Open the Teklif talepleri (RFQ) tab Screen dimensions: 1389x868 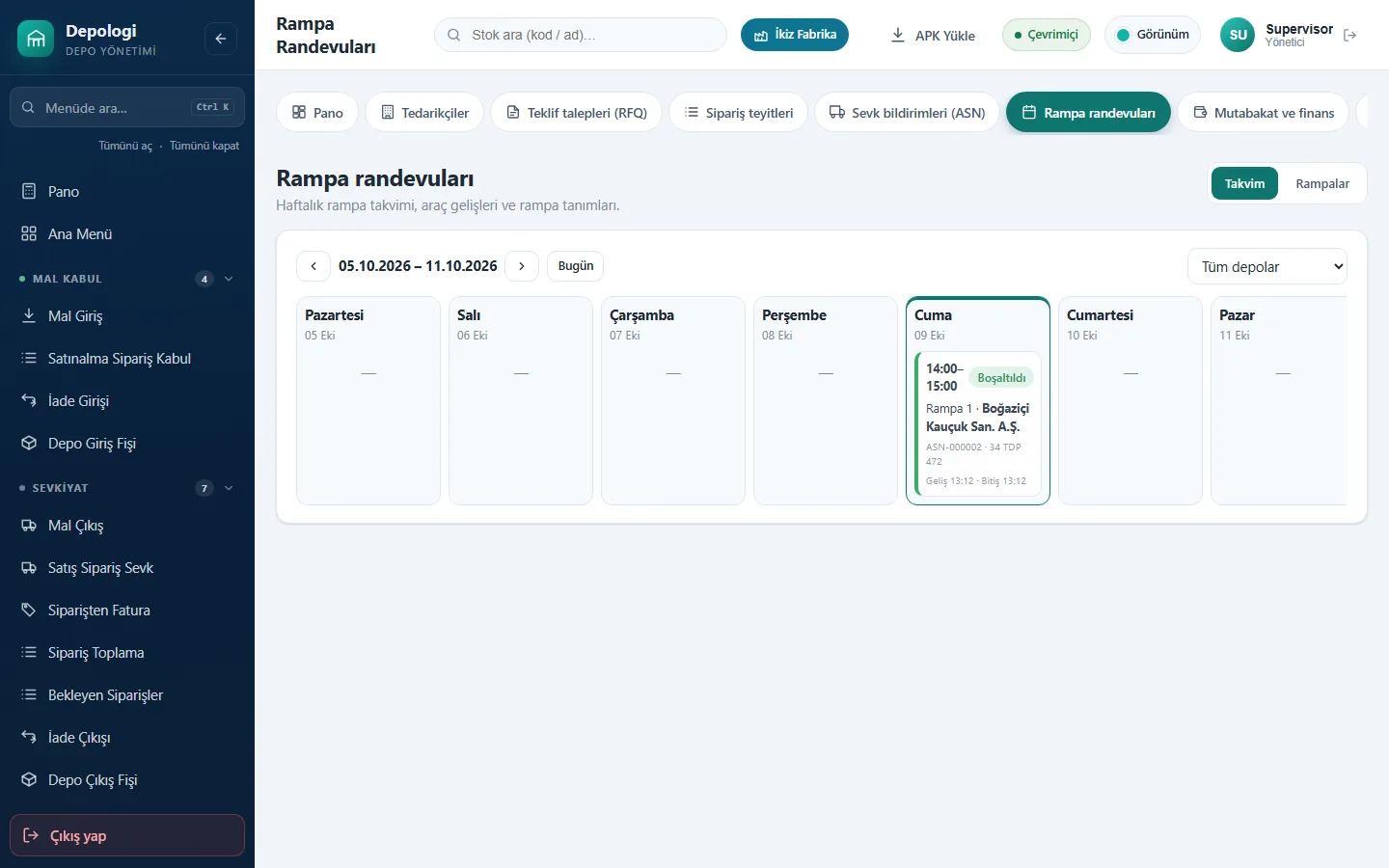tap(577, 113)
